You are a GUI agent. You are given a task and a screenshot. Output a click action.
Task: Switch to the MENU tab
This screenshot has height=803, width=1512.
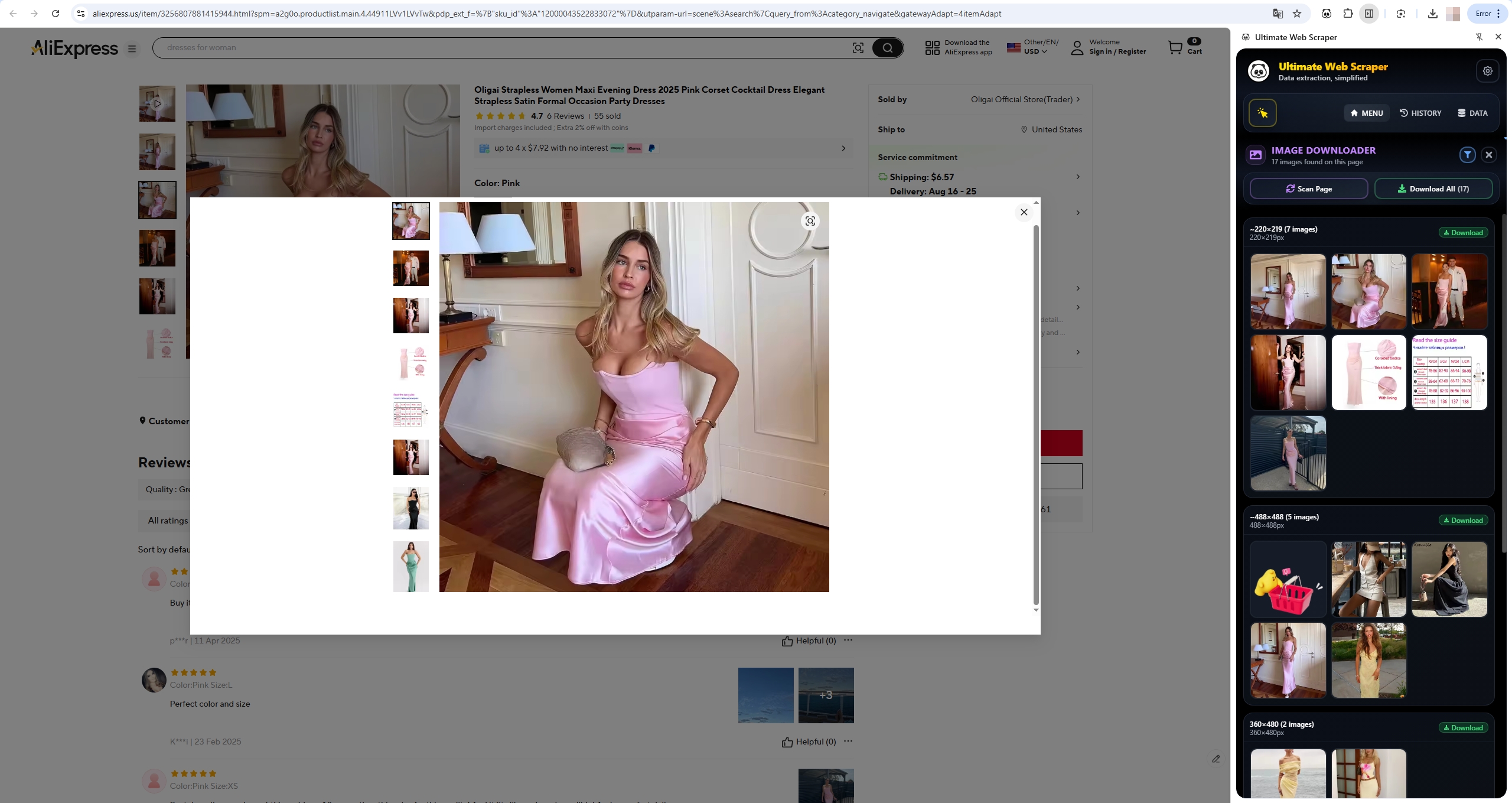point(1367,113)
